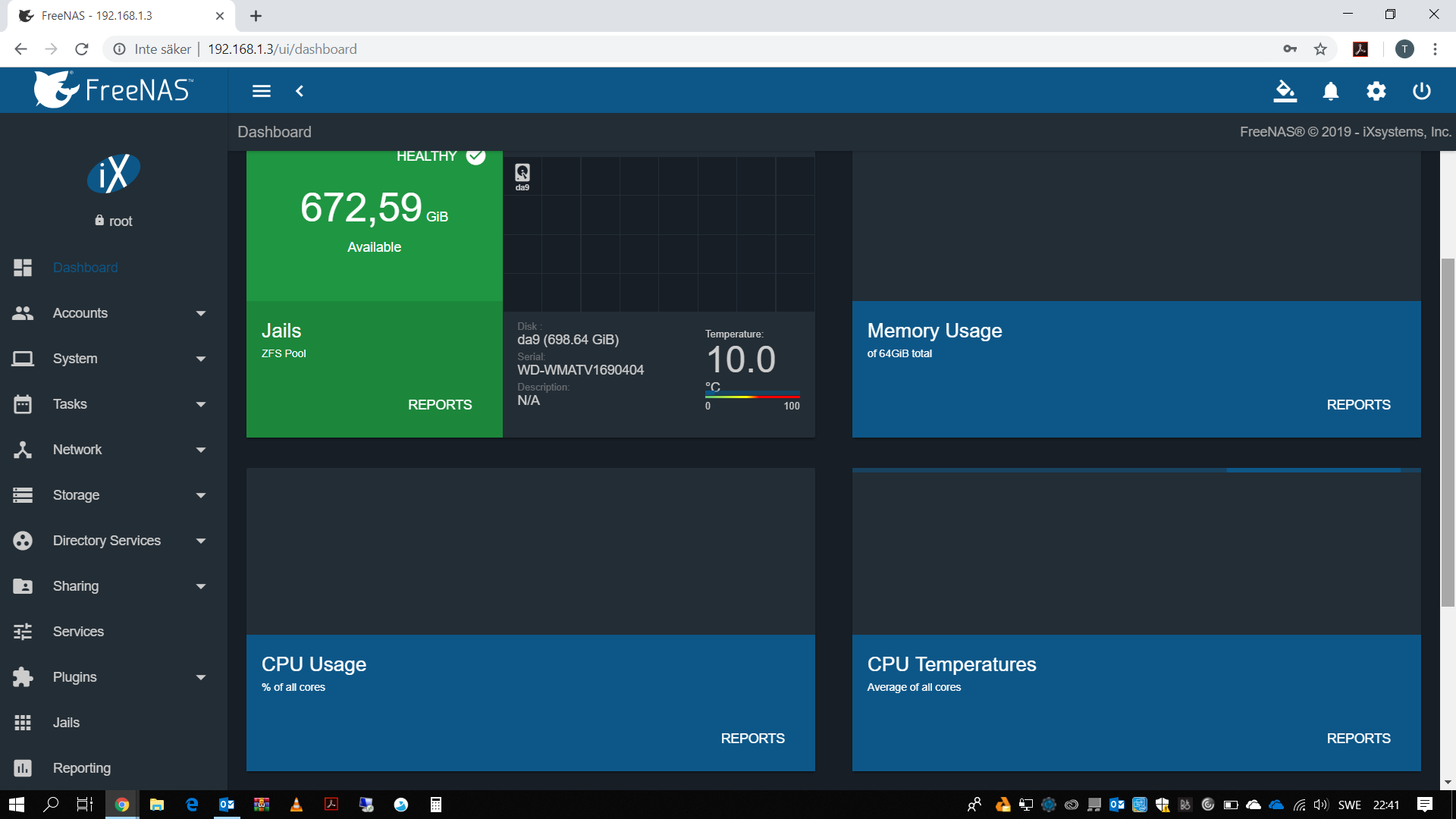Click the Chrome profile avatar
Screen dimensions: 1456x819
click(1404, 49)
